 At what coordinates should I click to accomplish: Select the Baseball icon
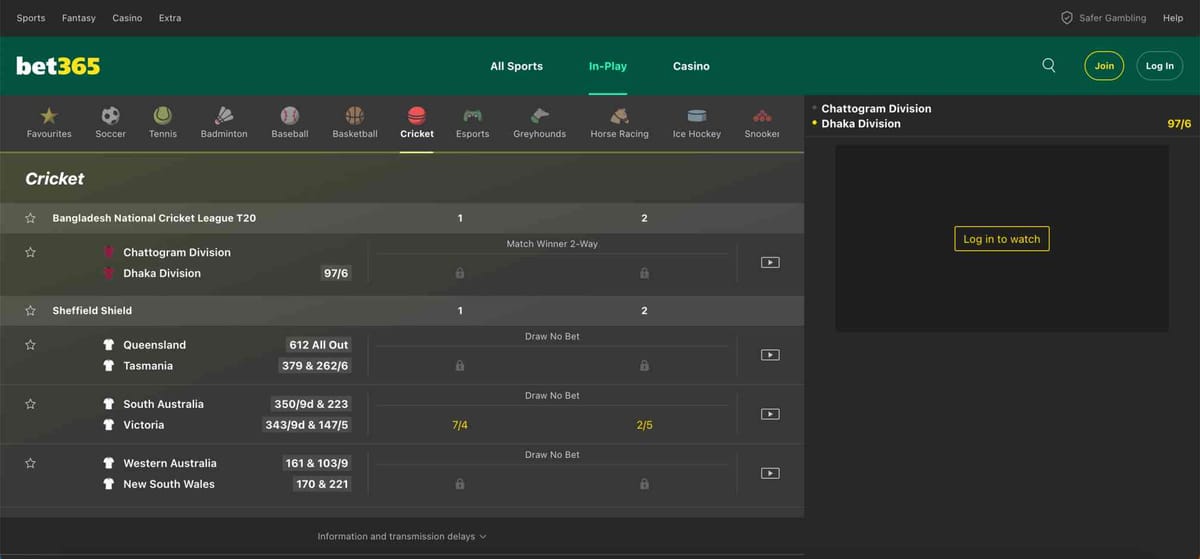click(x=289, y=115)
